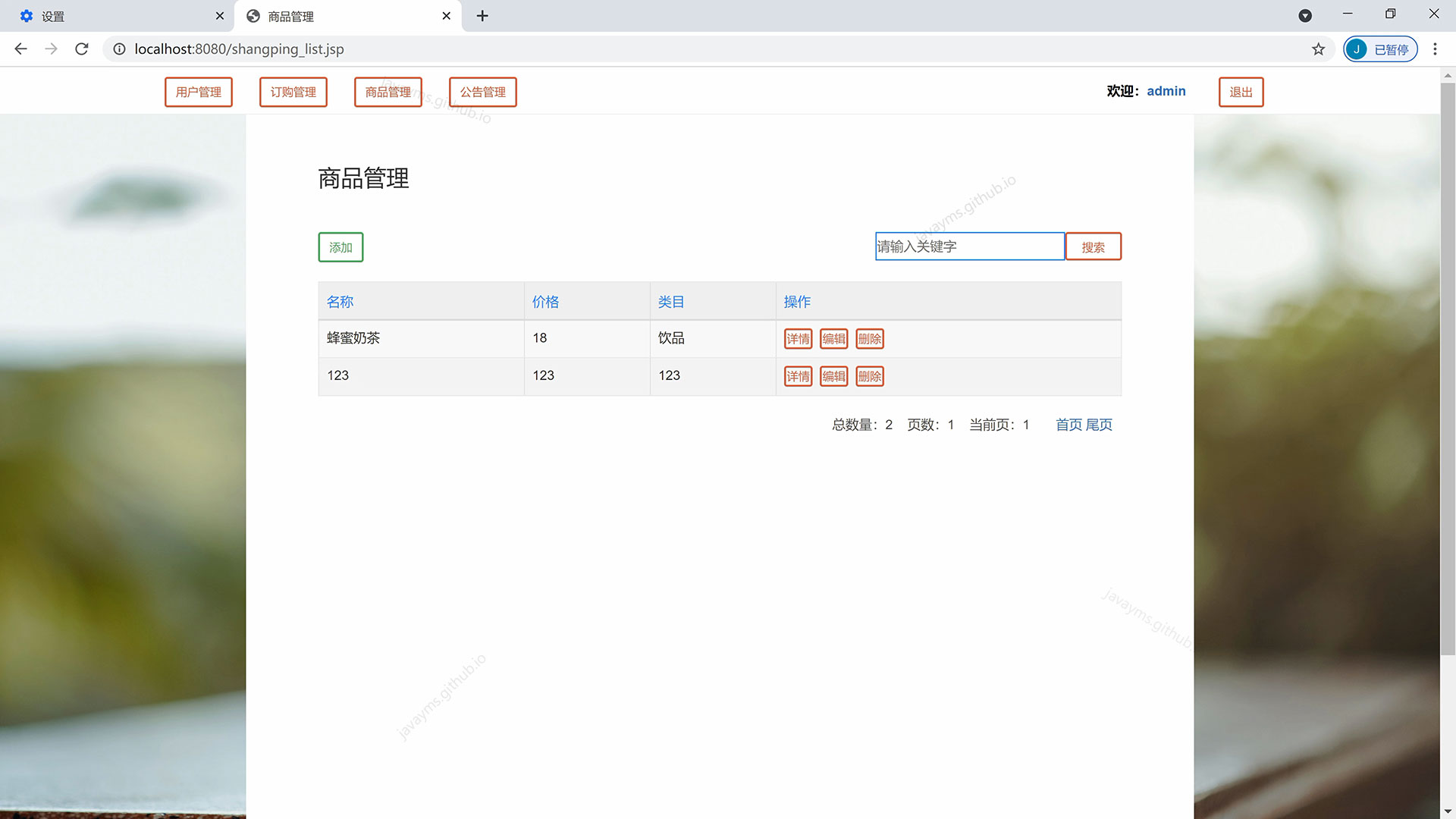Screen dimensions: 1456x819
Task: Edit 蜂蜜奶茶 with 编辑 button
Action: [834, 339]
